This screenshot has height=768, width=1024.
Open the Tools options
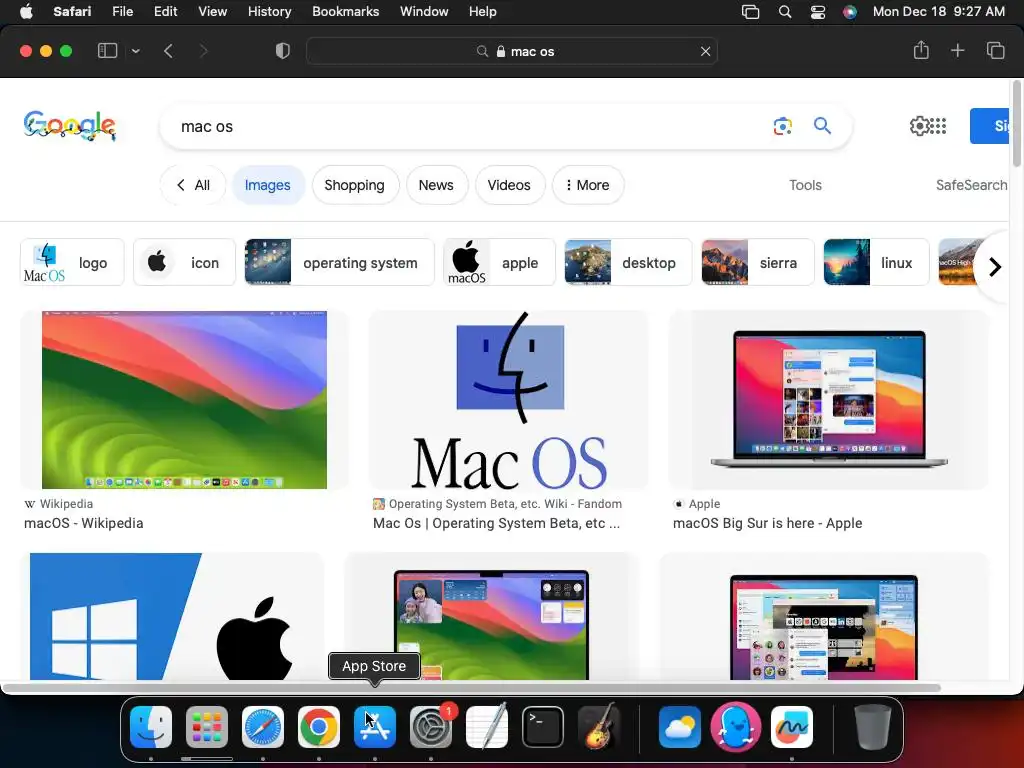pyautogui.click(x=805, y=185)
